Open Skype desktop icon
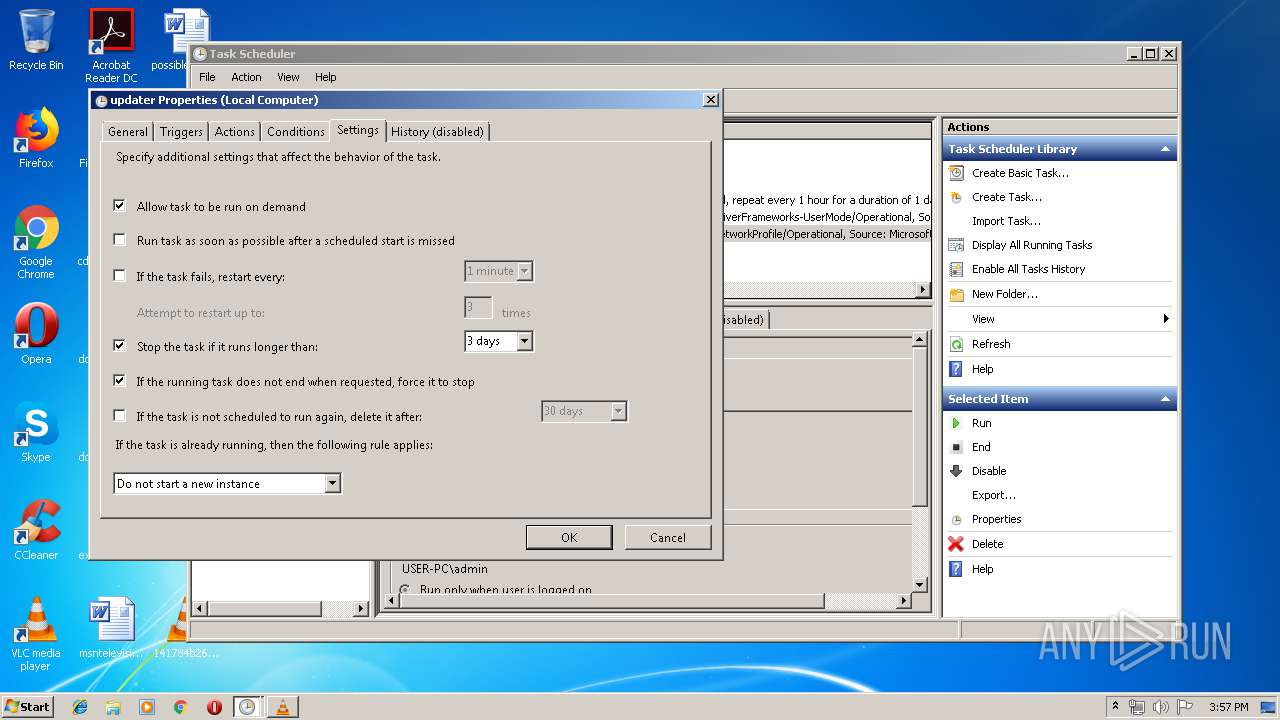The image size is (1280, 720). pyautogui.click(x=36, y=432)
